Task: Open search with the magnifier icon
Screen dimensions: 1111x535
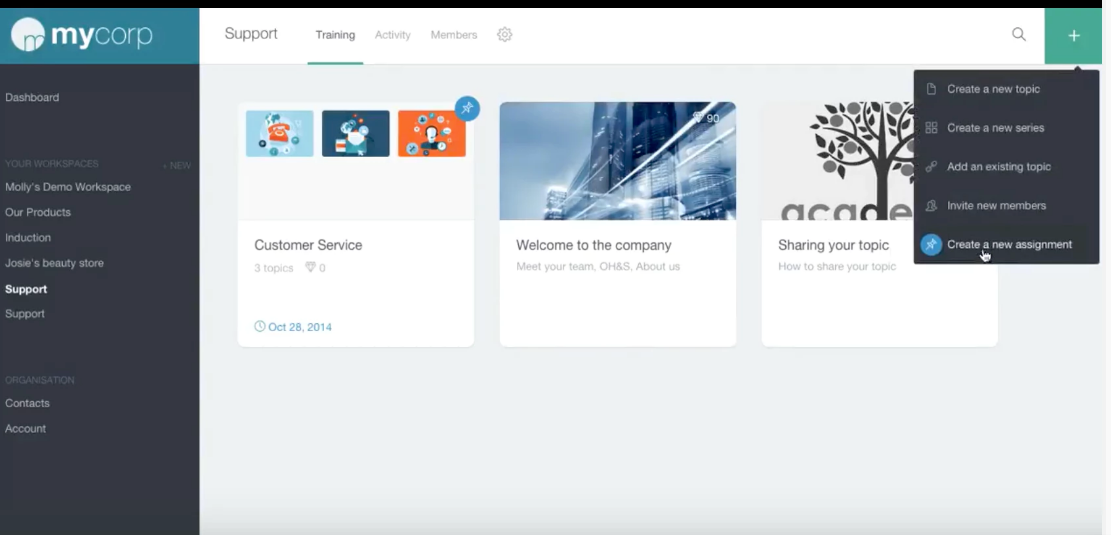Action: point(1019,34)
